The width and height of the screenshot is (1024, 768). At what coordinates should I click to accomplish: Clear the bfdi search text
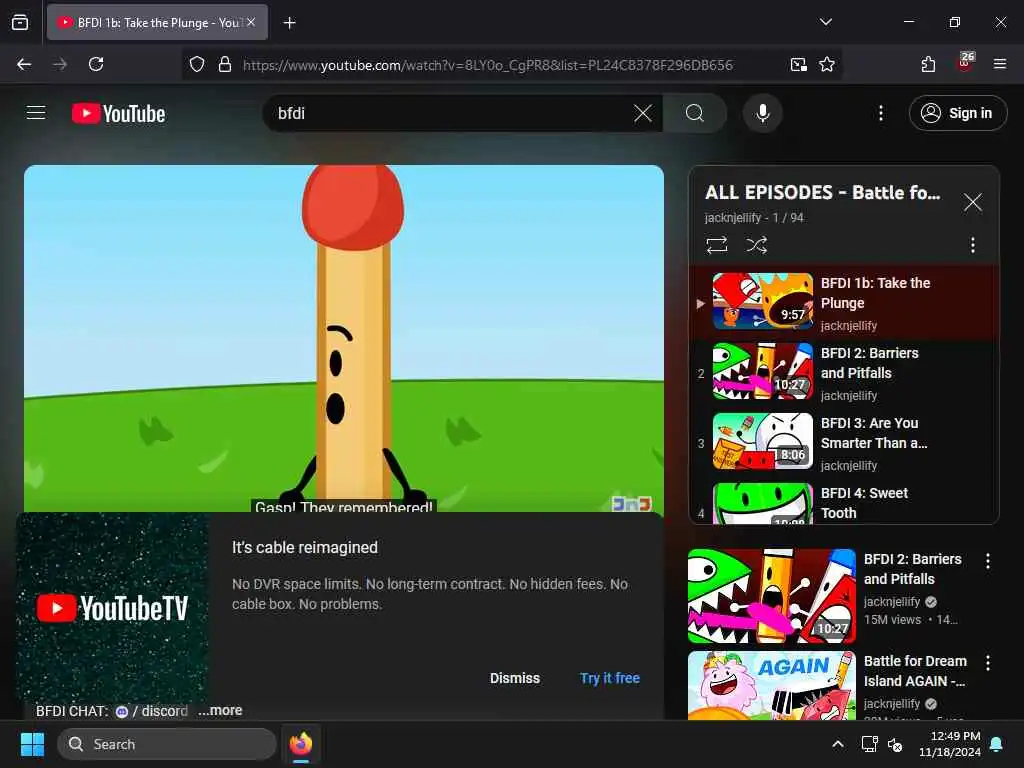(x=643, y=113)
